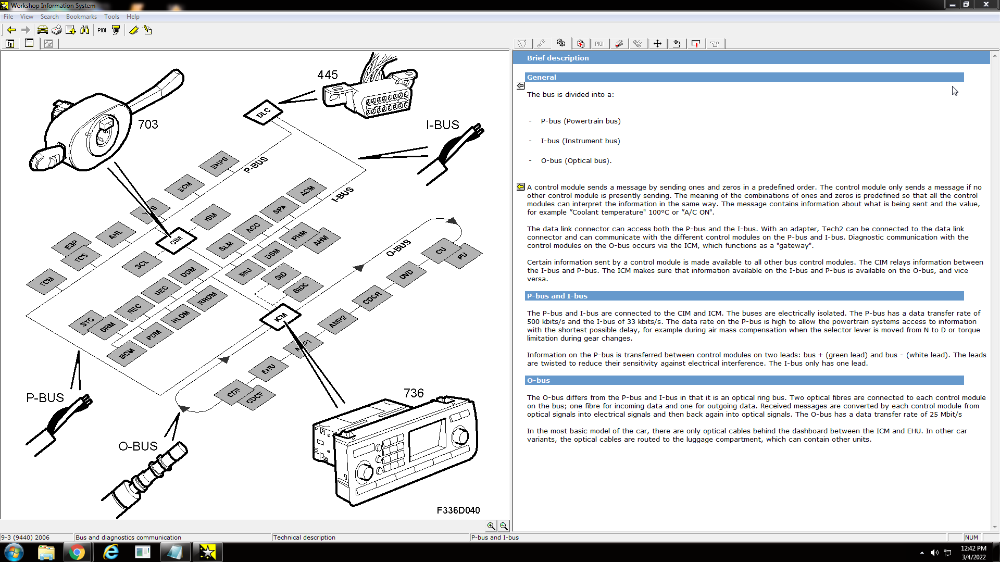The width and height of the screenshot is (1000, 562).
Task: Zoom in on the diagram image
Action: click(x=492, y=525)
